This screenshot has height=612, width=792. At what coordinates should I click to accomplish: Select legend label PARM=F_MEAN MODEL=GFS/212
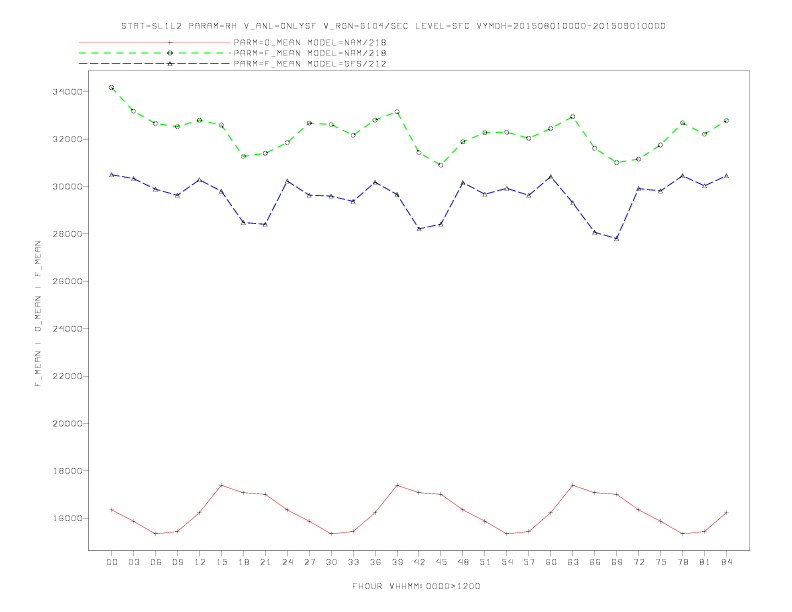(x=310, y=64)
